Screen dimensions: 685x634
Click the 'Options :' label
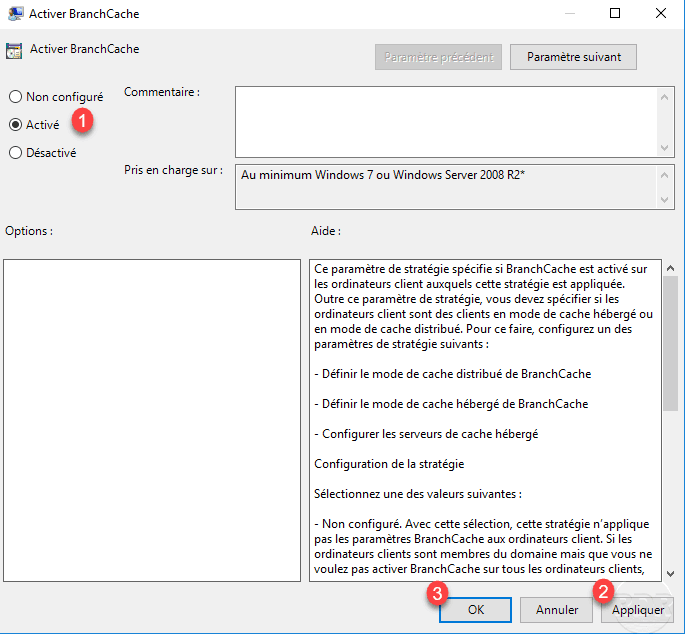[29, 231]
